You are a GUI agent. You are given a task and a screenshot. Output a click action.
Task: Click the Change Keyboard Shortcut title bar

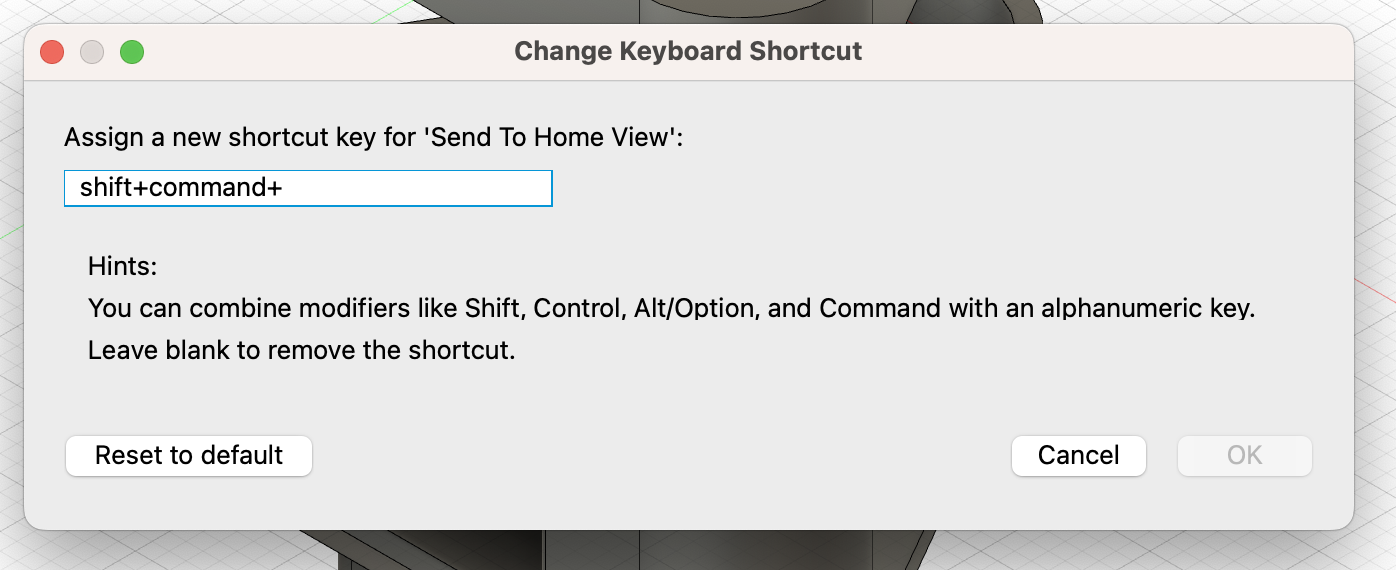point(688,51)
